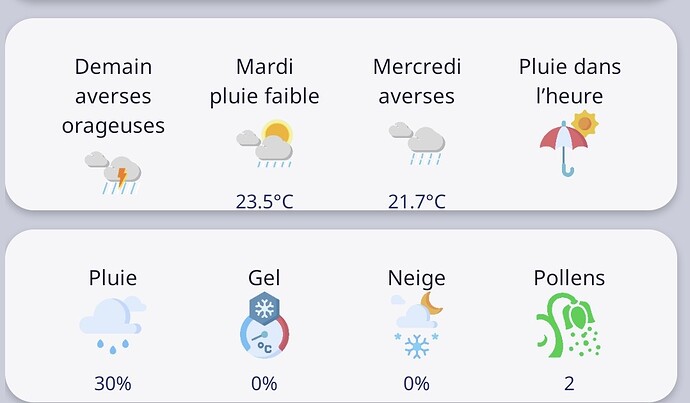
Task: Tap the Pollens heading text
Action: [569, 278]
